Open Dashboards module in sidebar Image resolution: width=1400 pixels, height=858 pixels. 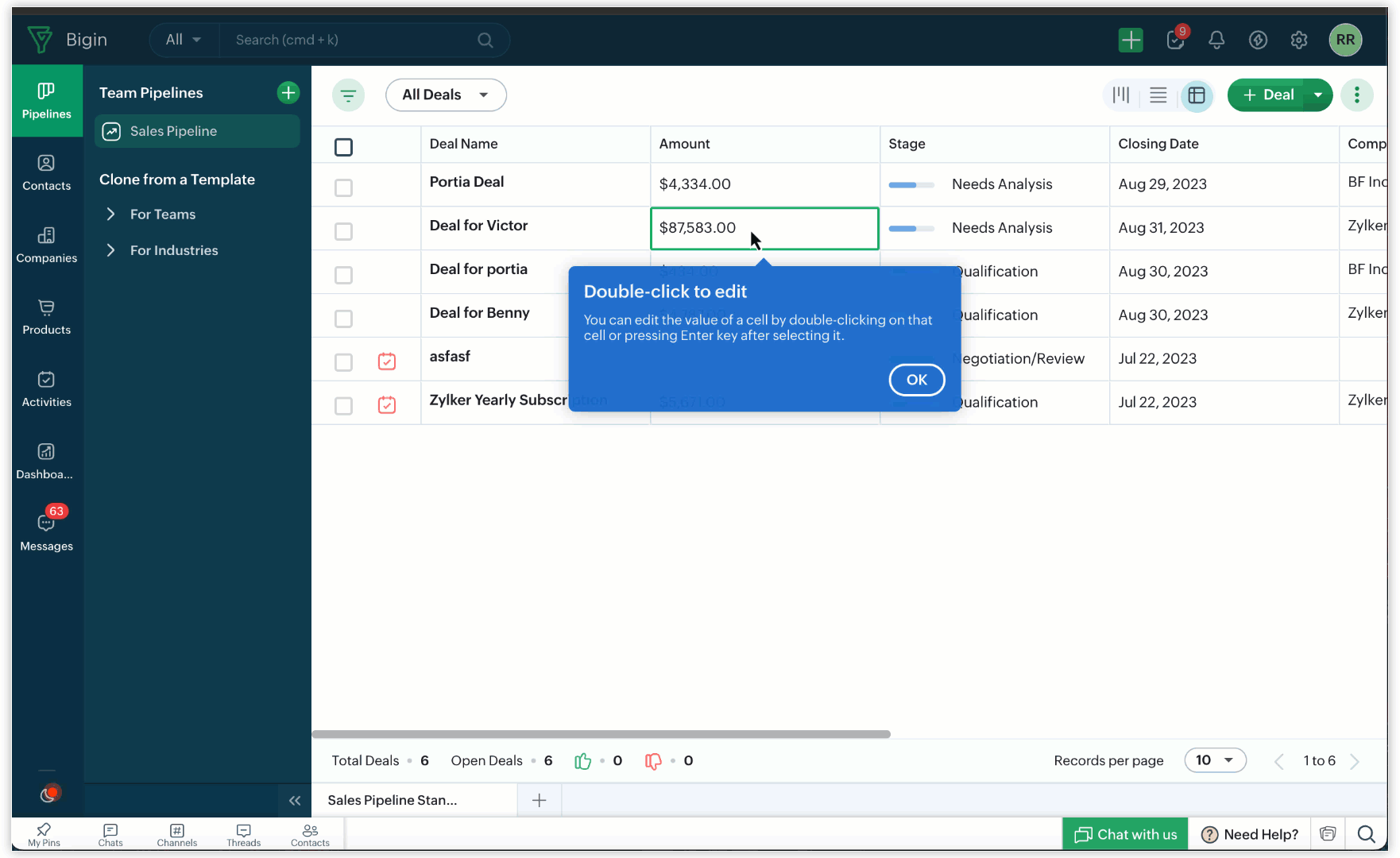click(x=47, y=461)
